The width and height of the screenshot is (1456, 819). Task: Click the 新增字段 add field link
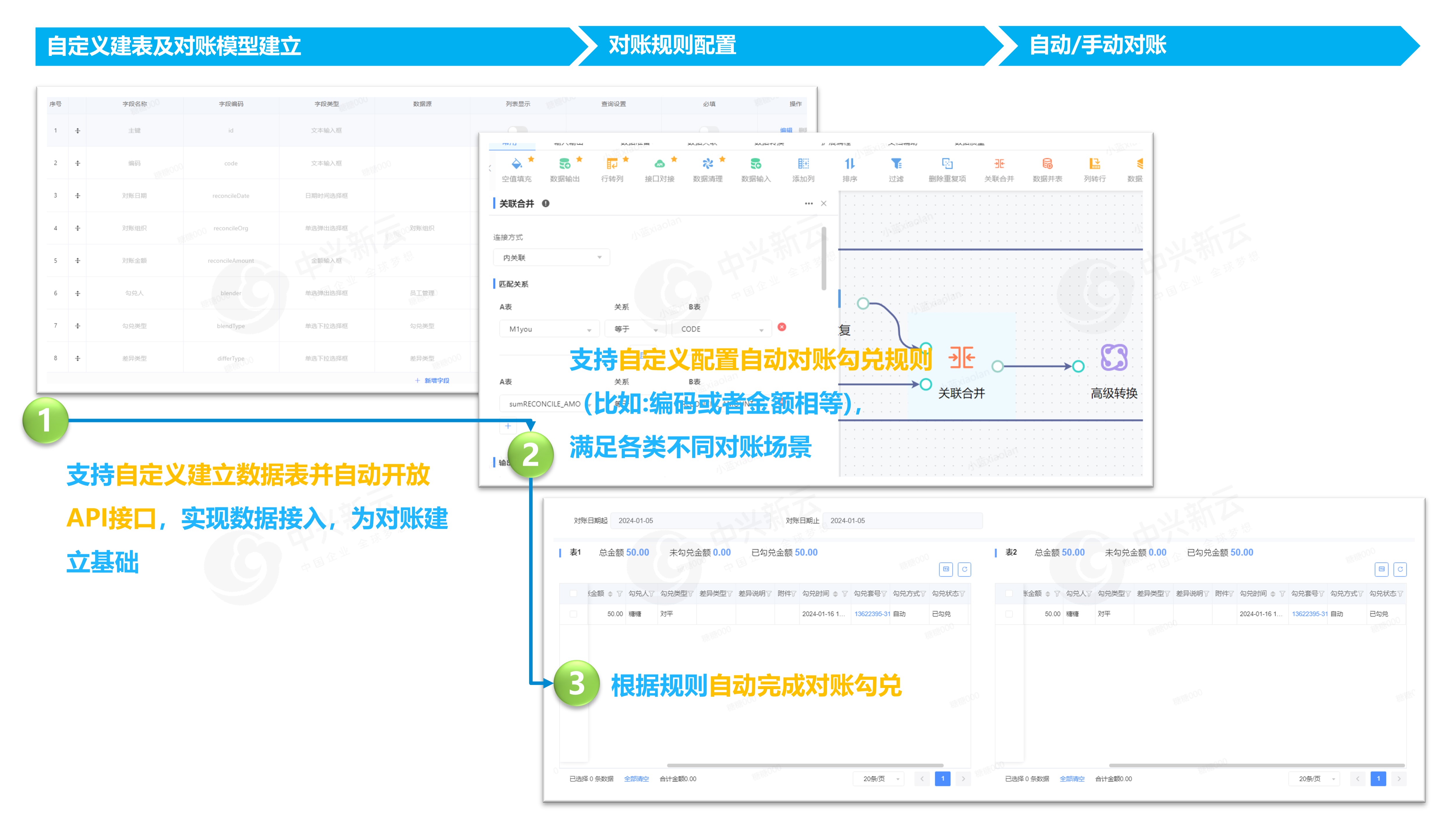pyautogui.click(x=432, y=381)
